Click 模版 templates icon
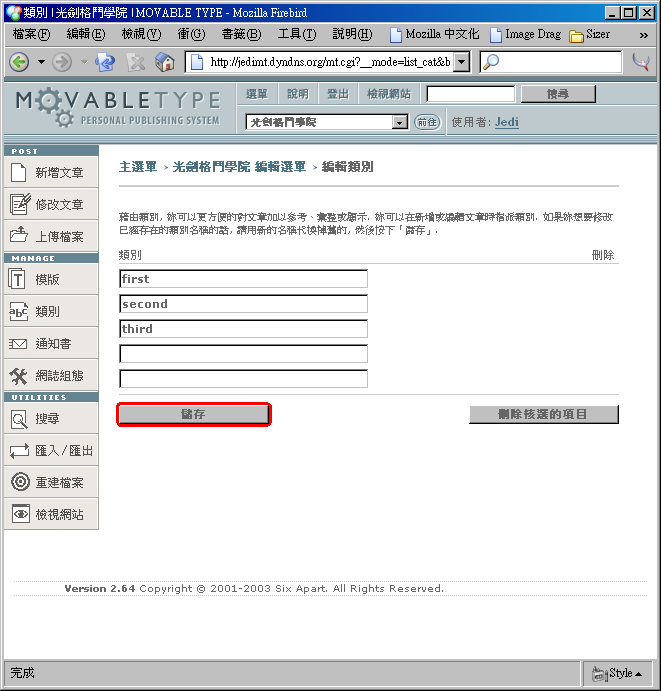Screen dimensions: 661x691 pyautogui.click(x=17, y=279)
